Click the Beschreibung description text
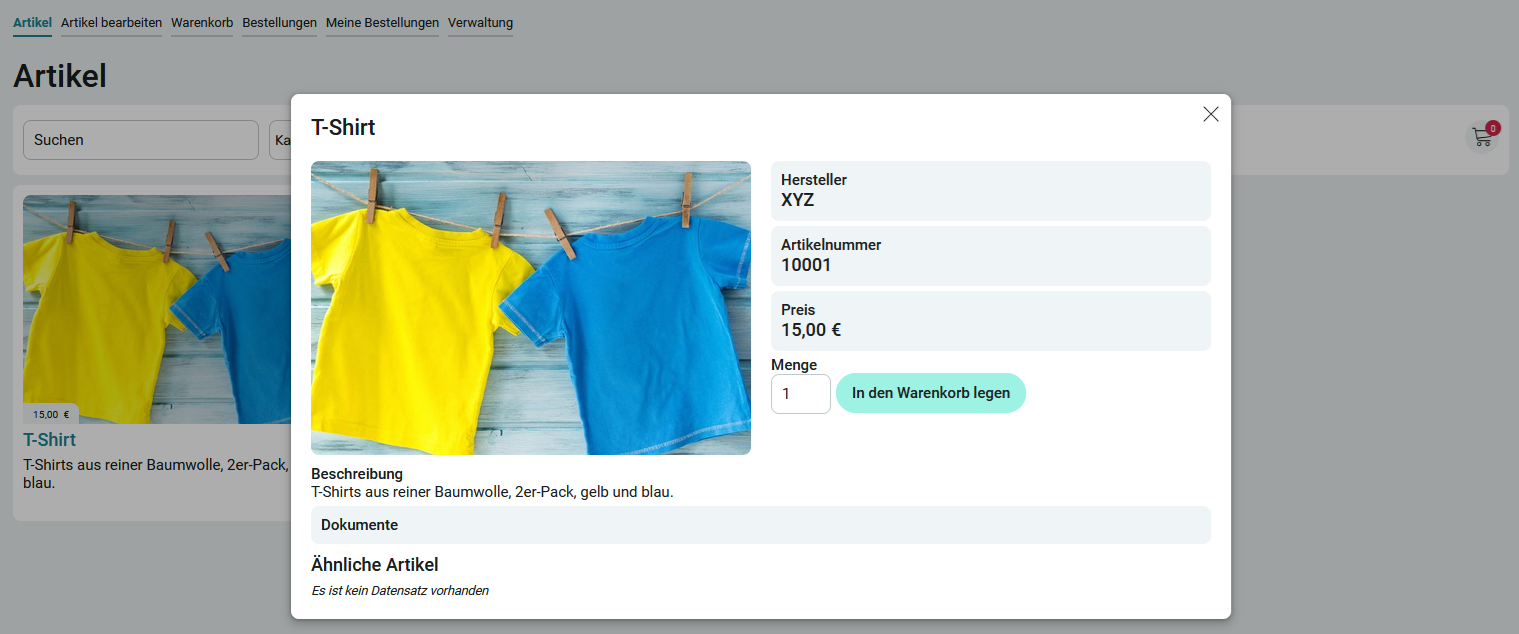This screenshot has width=1519, height=634. point(492,492)
